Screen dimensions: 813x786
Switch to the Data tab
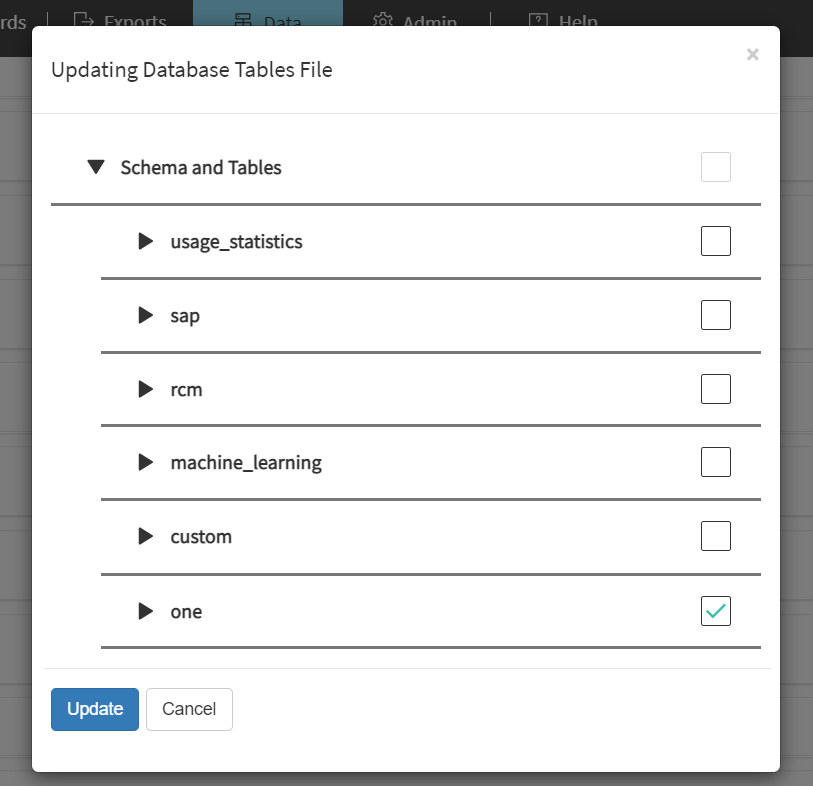[268, 20]
